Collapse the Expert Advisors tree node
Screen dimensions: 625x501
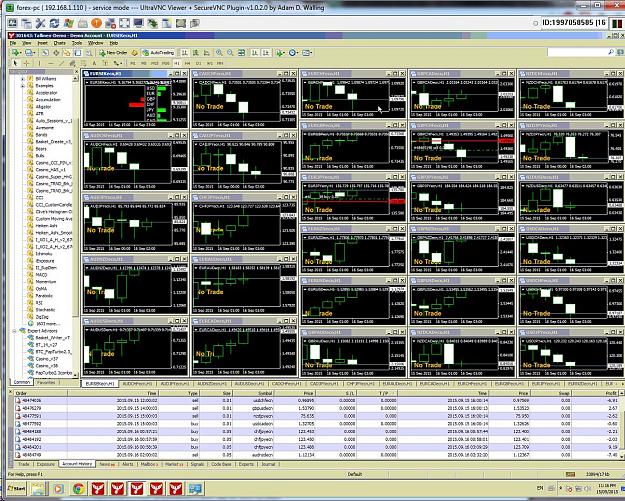14,331
